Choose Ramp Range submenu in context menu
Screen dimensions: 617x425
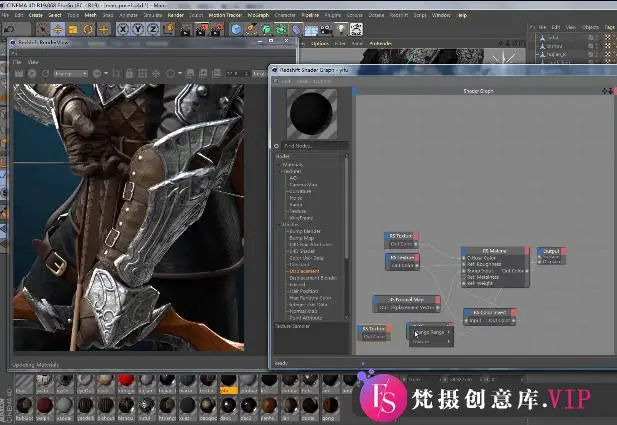point(430,332)
